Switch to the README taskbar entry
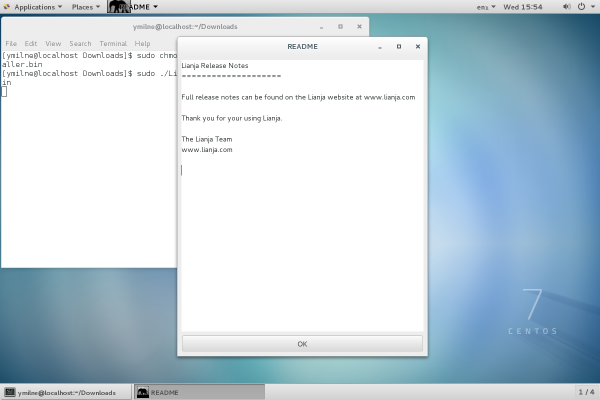The height and width of the screenshot is (400, 600). coord(200,392)
